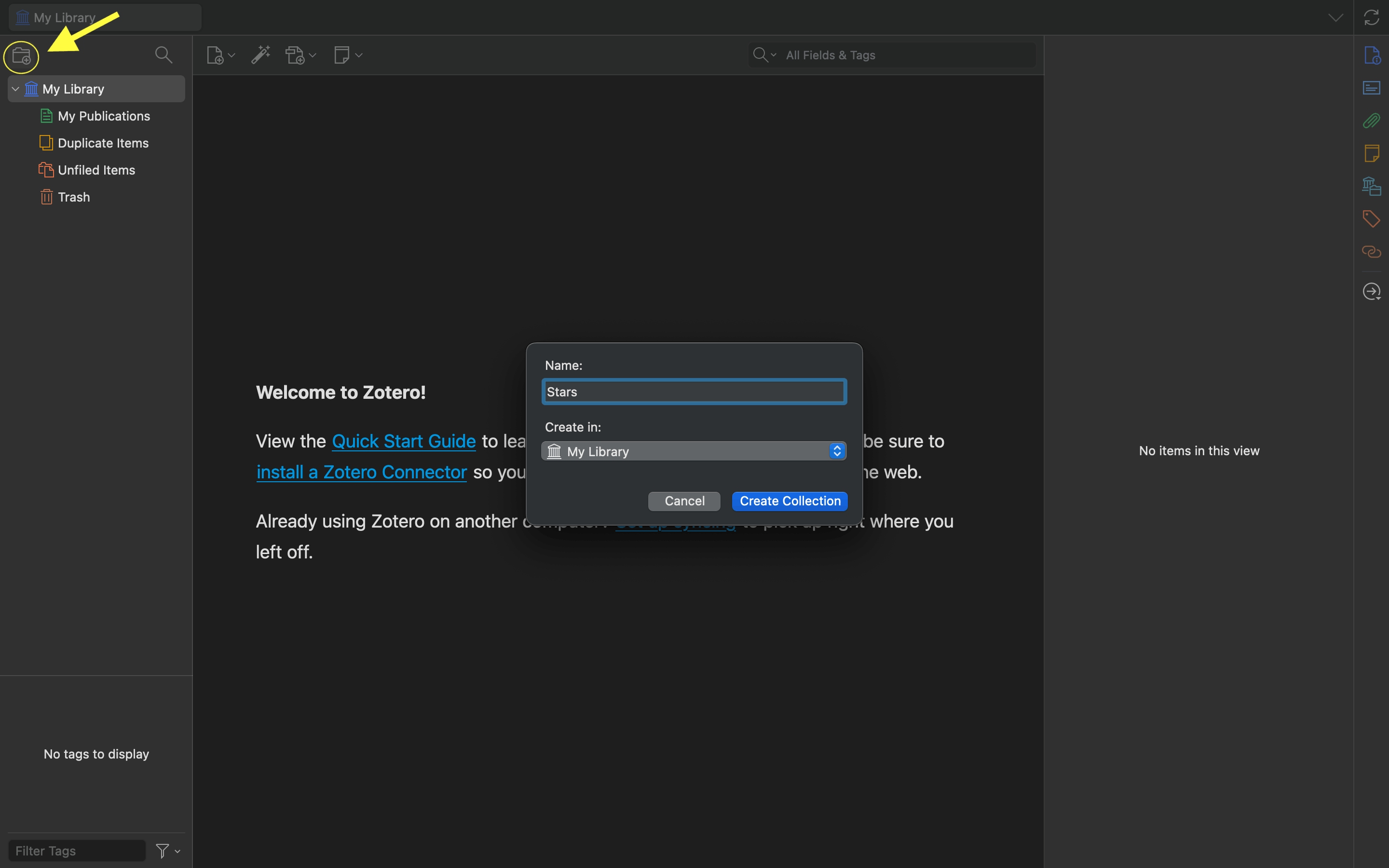The height and width of the screenshot is (868, 1389).
Task: Click the New Collection folder icon
Action: (21, 56)
